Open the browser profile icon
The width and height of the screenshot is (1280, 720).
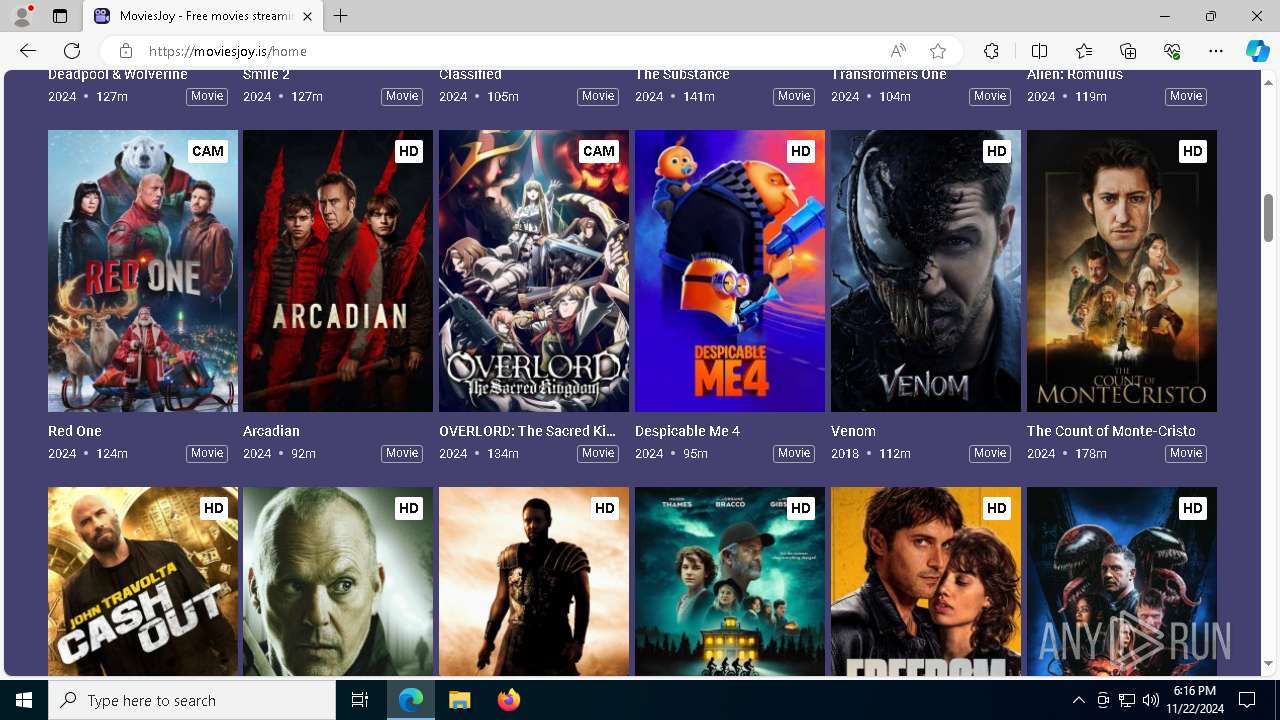click(22, 16)
